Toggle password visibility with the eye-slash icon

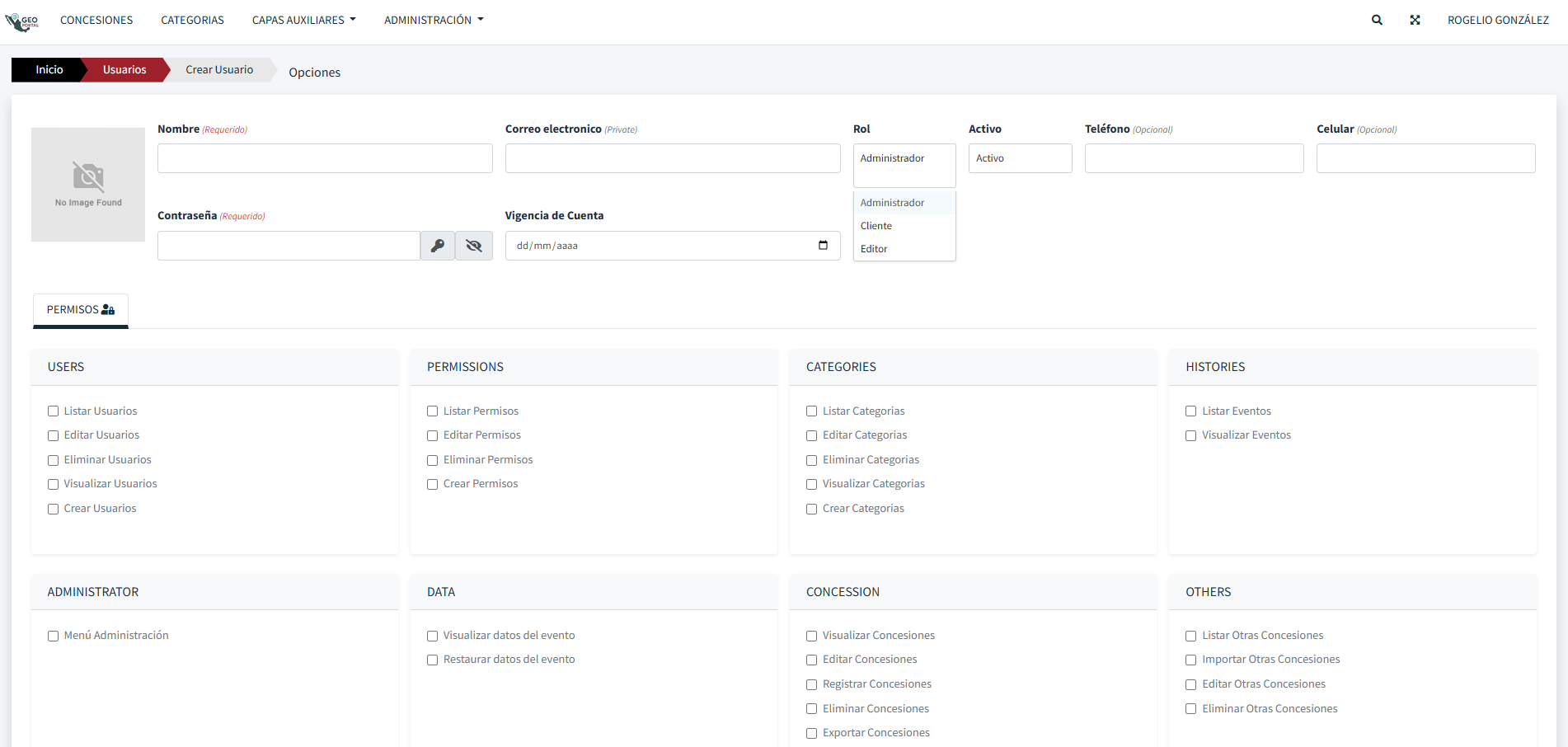[474, 246]
